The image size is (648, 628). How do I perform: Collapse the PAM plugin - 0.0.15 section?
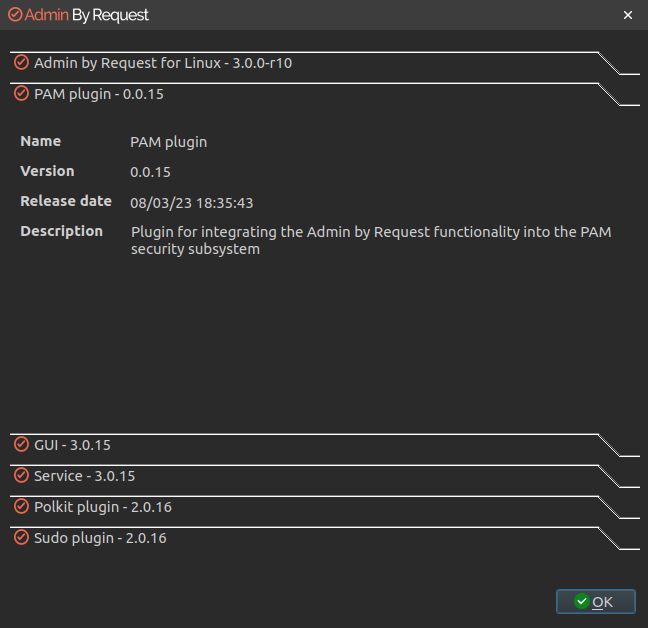(324, 94)
